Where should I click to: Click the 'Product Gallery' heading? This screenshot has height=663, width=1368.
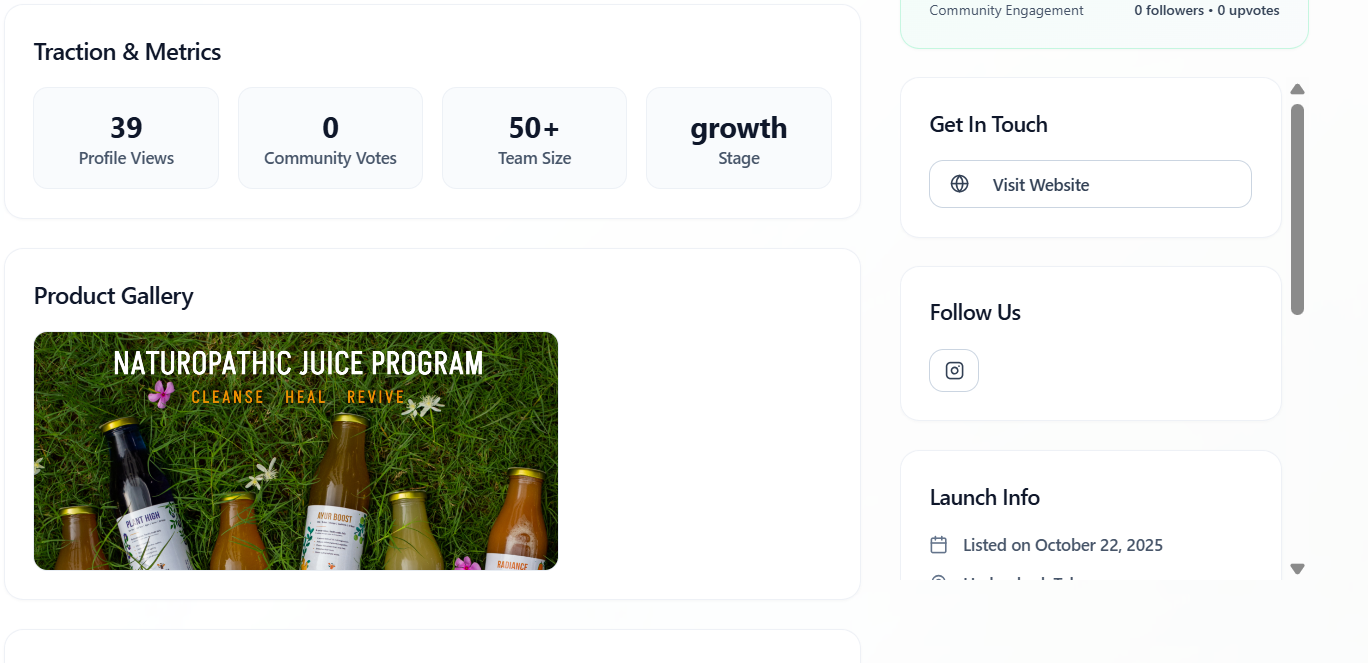[113, 296]
